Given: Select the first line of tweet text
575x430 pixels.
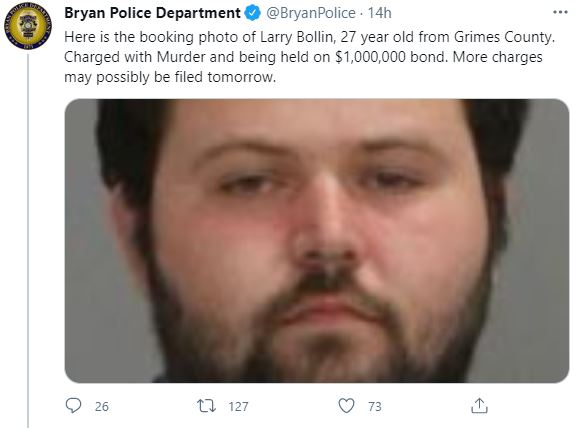Looking at the screenshot, I should (310, 37).
